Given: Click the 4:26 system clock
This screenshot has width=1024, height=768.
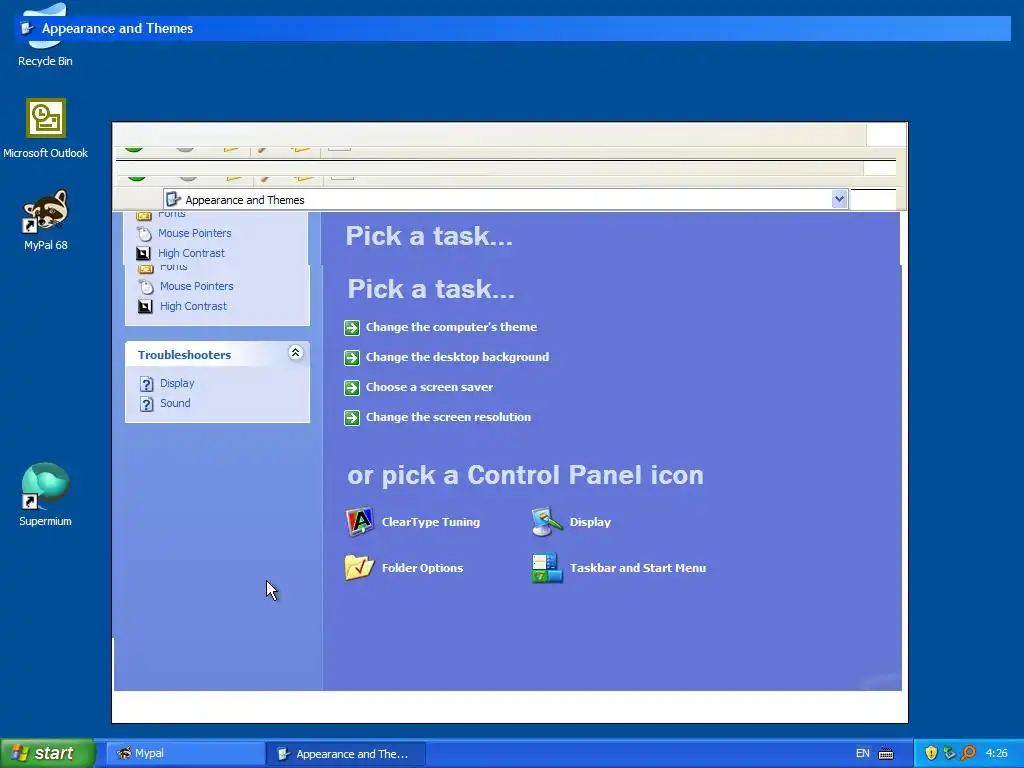Looking at the screenshot, I should tap(996, 753).
